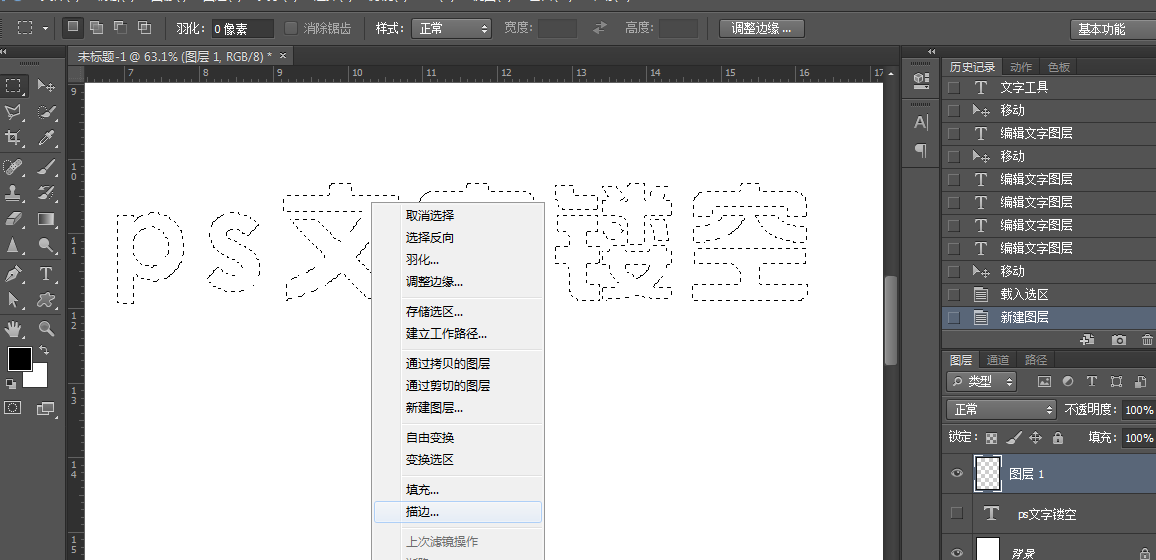
Task: Select the Sharpen triangle tool
Action: coord(13,245)
